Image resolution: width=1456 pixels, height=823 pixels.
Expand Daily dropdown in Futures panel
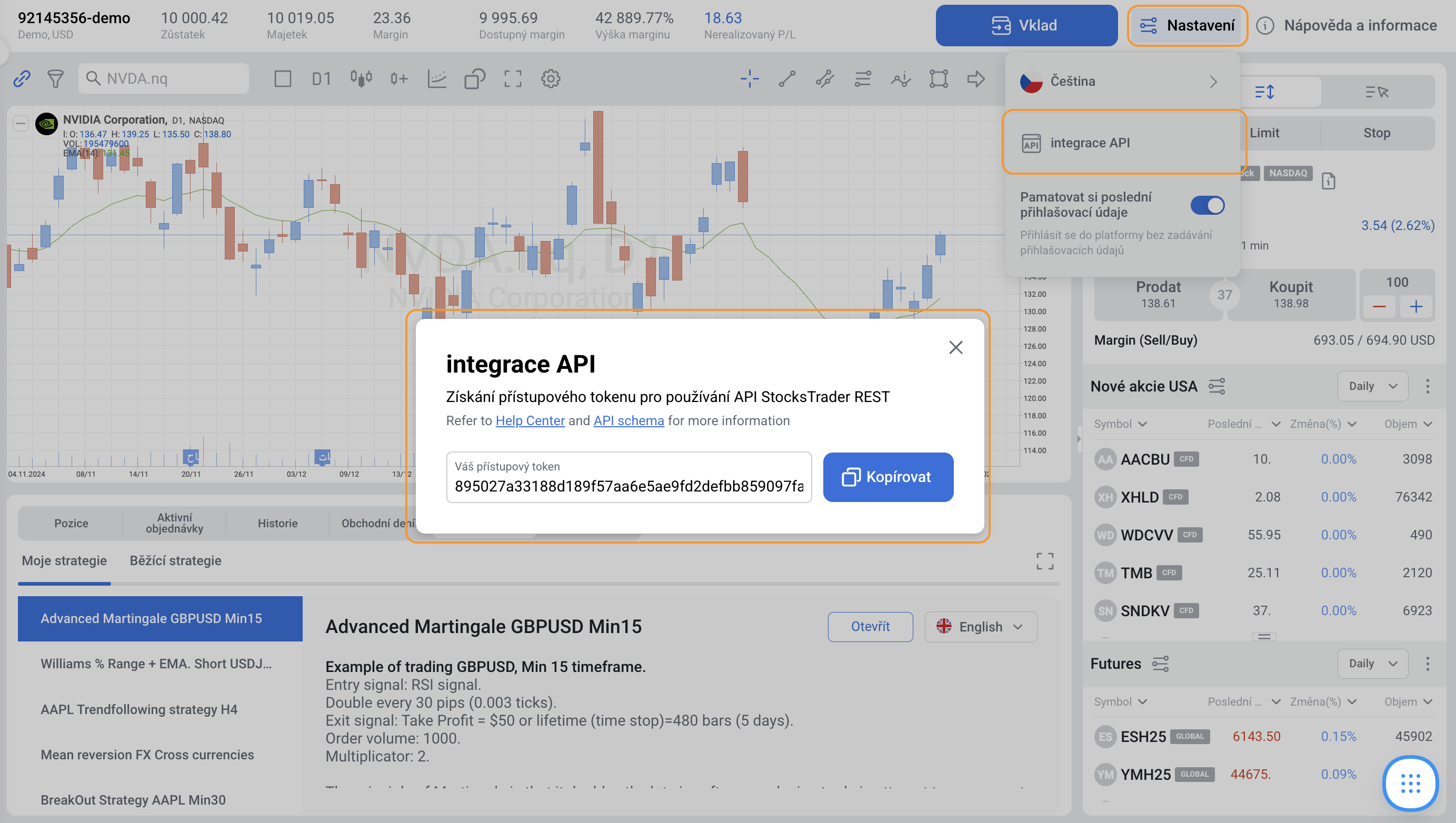pos(1372,664)
